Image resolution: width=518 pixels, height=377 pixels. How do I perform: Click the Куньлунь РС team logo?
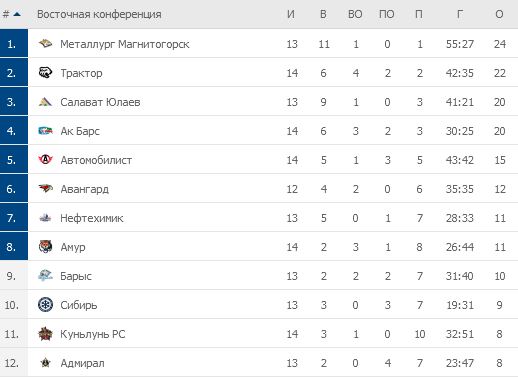click(x=45, y=334)
